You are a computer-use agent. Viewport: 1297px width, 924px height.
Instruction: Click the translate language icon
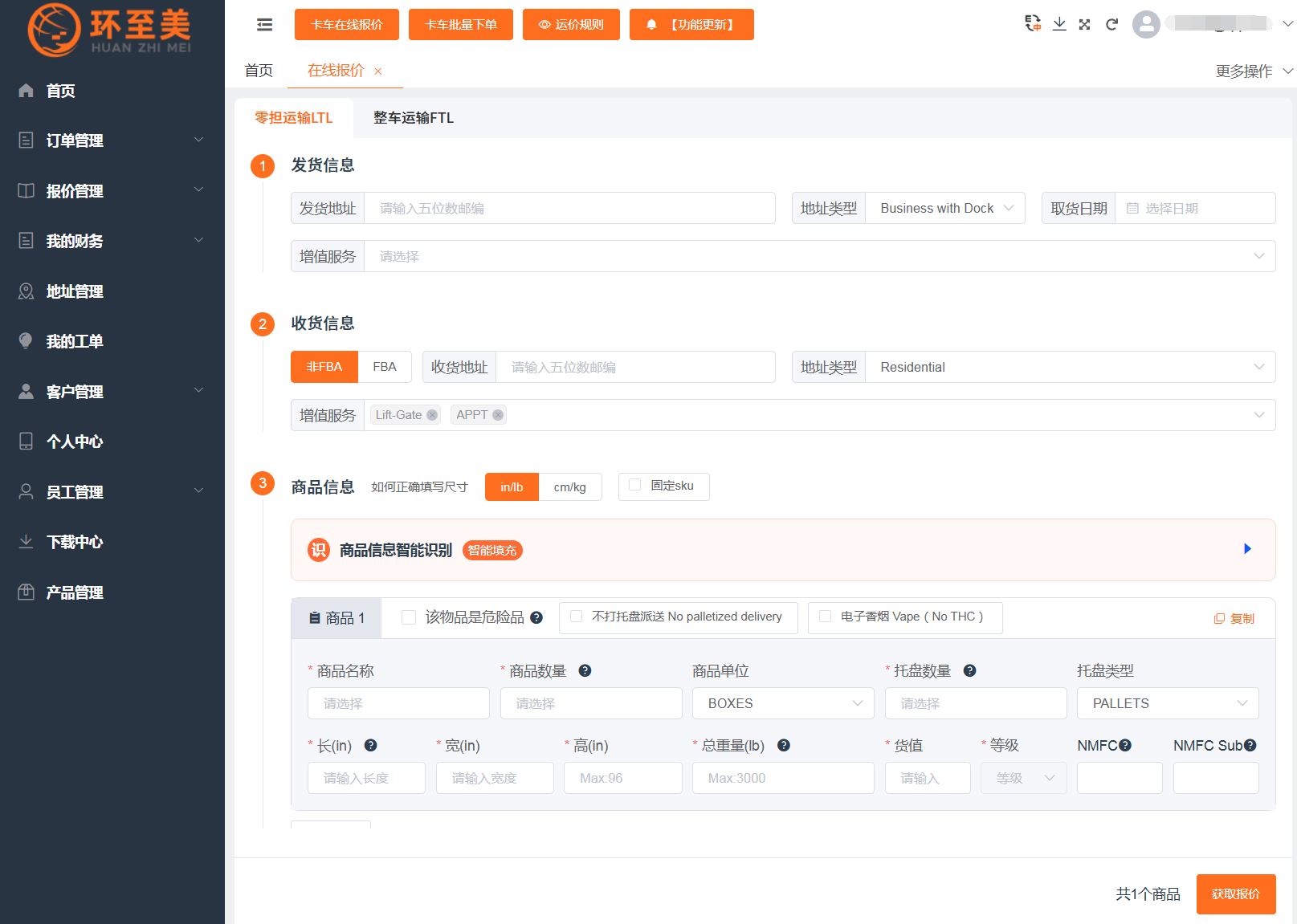(x=1033, y=23)
